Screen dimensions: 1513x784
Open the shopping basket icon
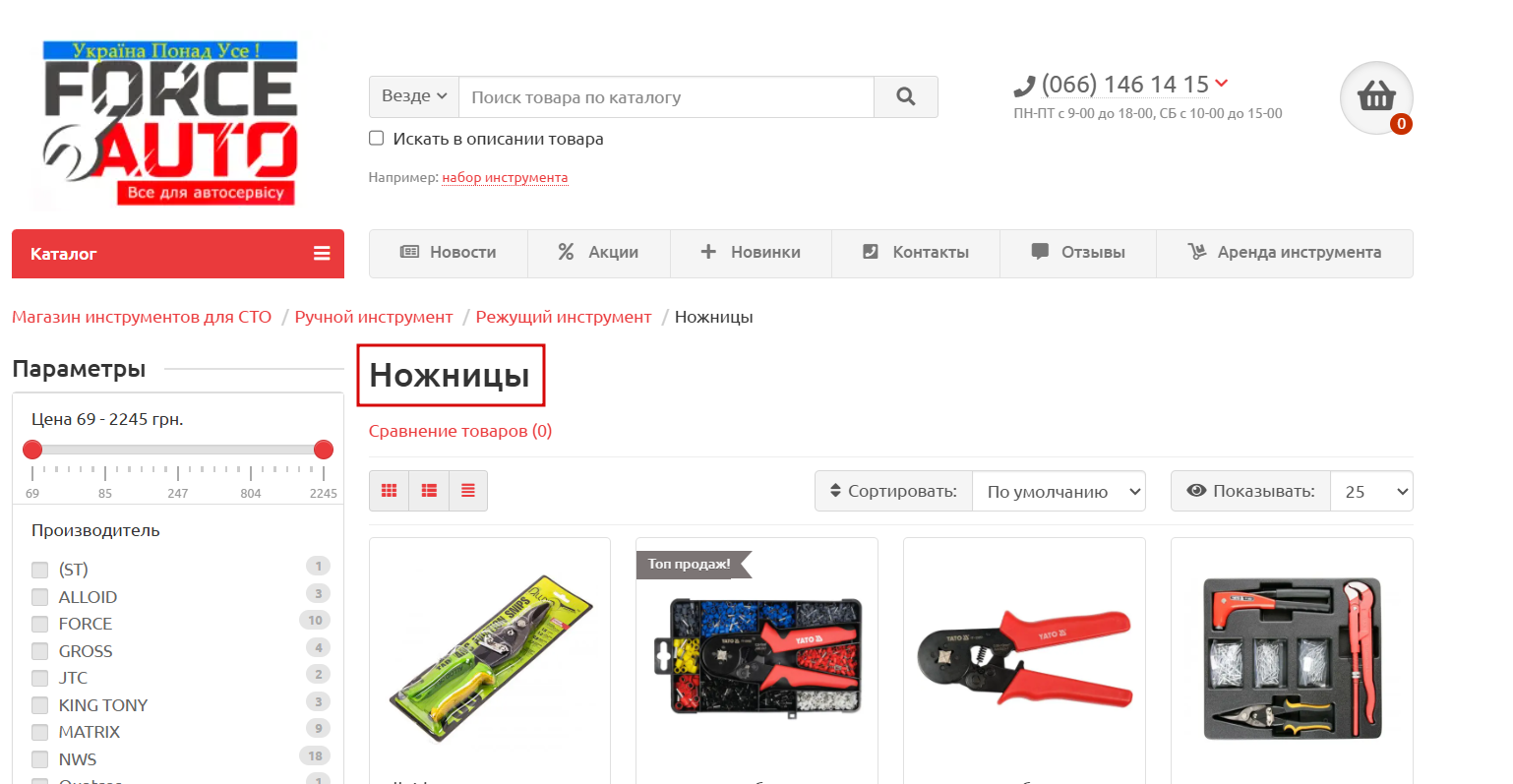click(1376, 97)
